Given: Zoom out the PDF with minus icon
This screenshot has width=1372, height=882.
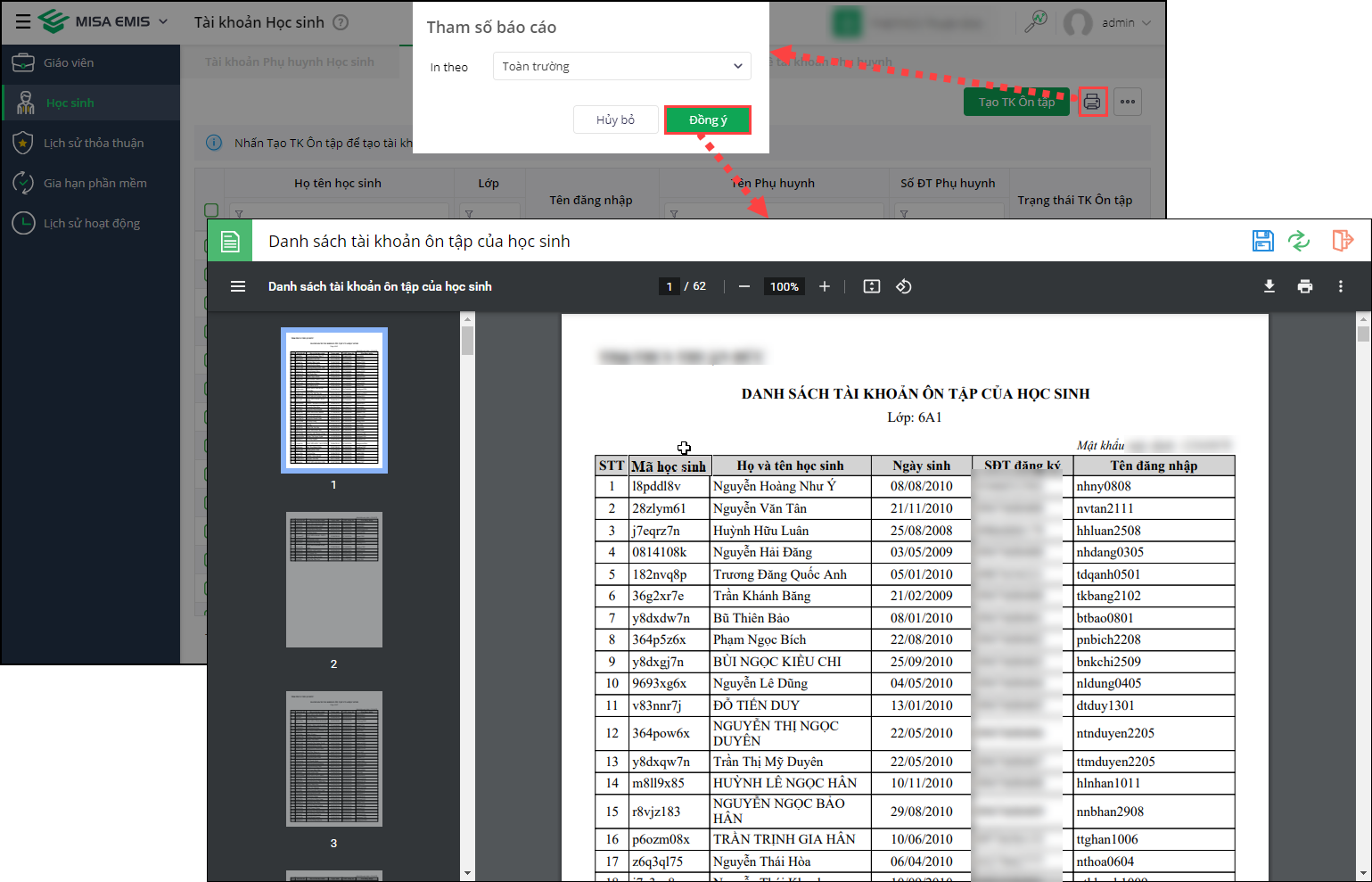Looking at the screenshot, I should 744,286.
